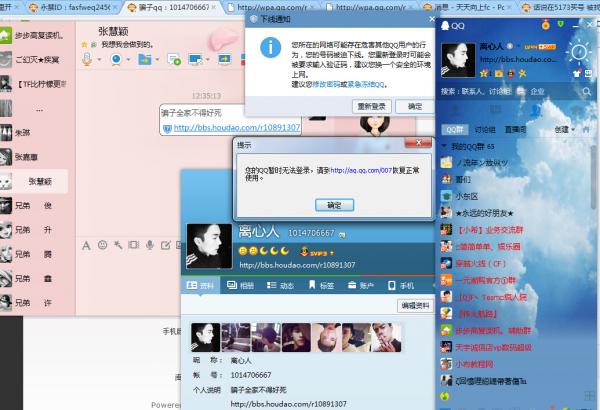Viewport: 600px width, 410px height.
Task: Click green security shield in QQ title bar
Action: (561, 25)
